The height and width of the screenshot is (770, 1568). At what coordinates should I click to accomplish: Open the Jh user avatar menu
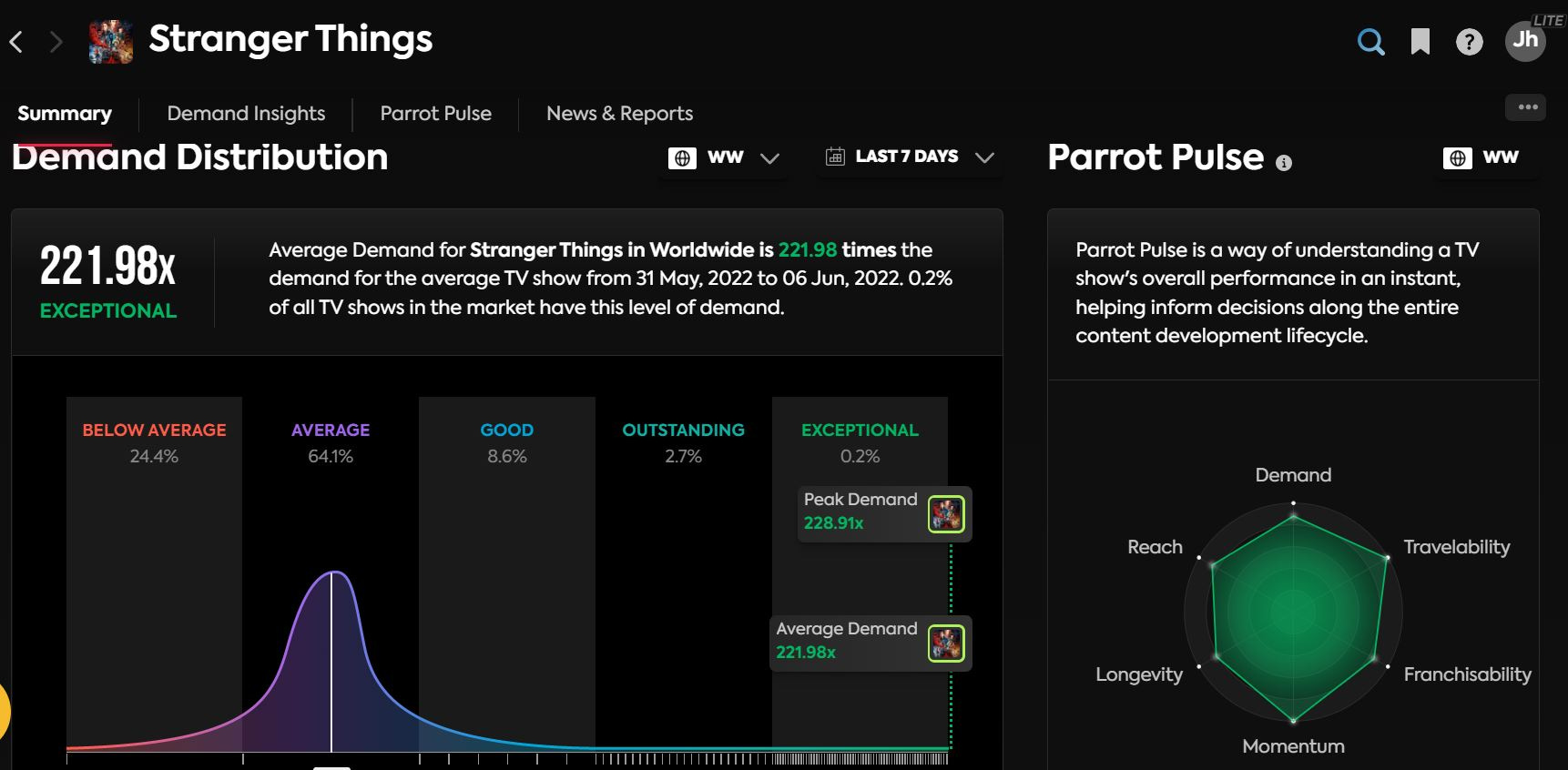(x=1525, y=41)
